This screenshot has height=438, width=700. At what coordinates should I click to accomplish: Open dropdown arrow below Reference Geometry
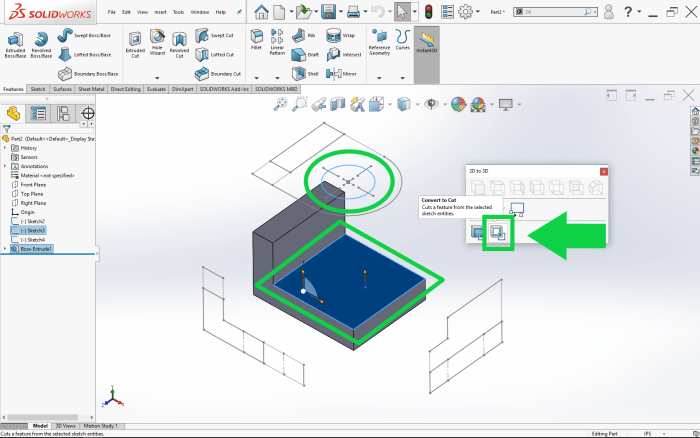[379, 78]
